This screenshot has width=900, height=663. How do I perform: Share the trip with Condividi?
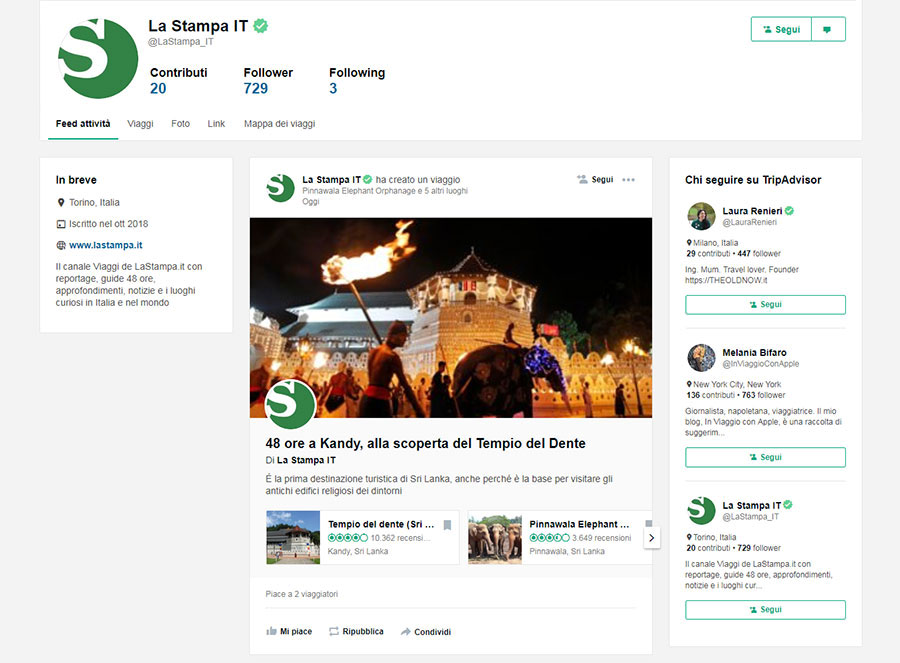[x=426, y=632]
